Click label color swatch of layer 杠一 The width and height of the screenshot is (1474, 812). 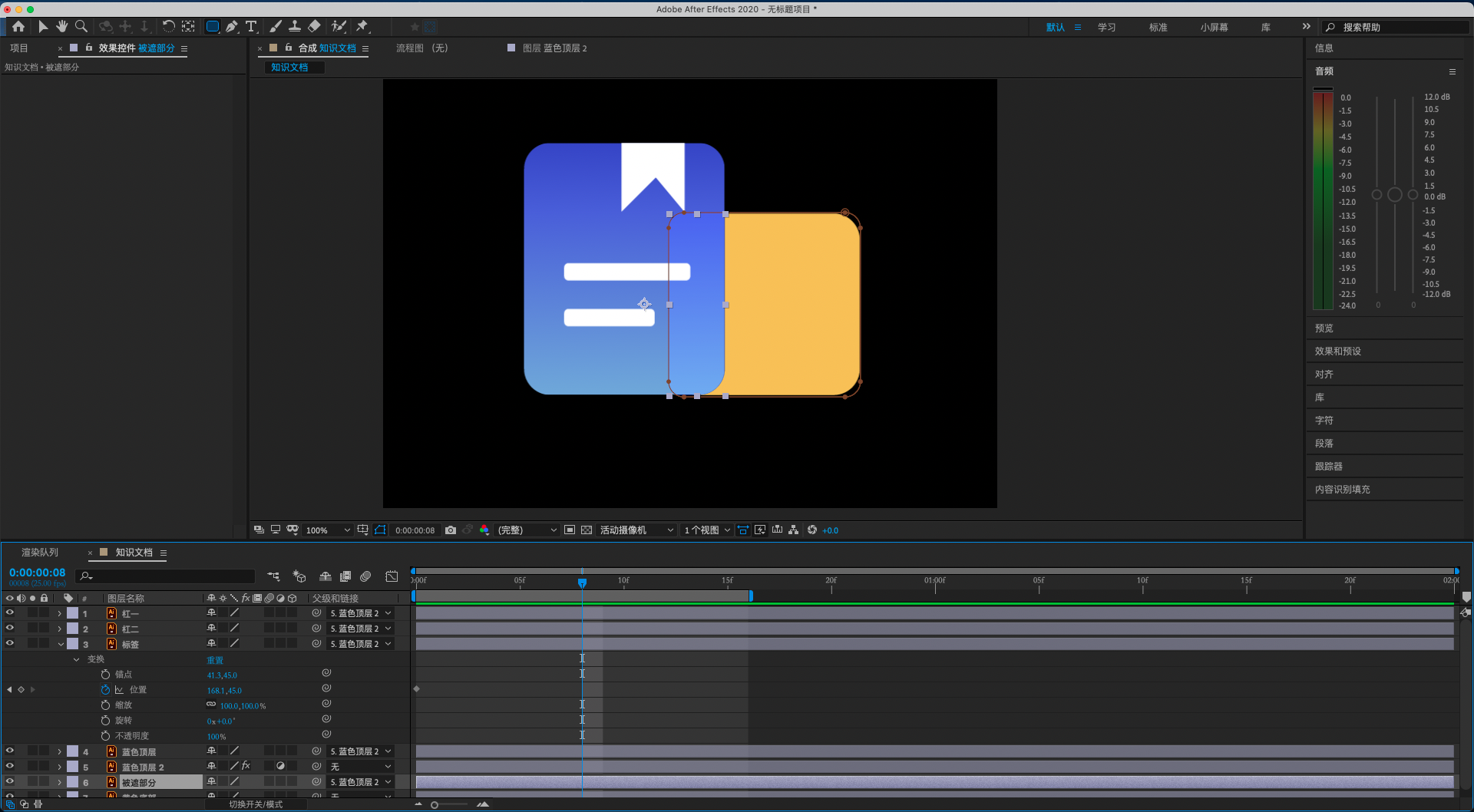click(73, 613)
